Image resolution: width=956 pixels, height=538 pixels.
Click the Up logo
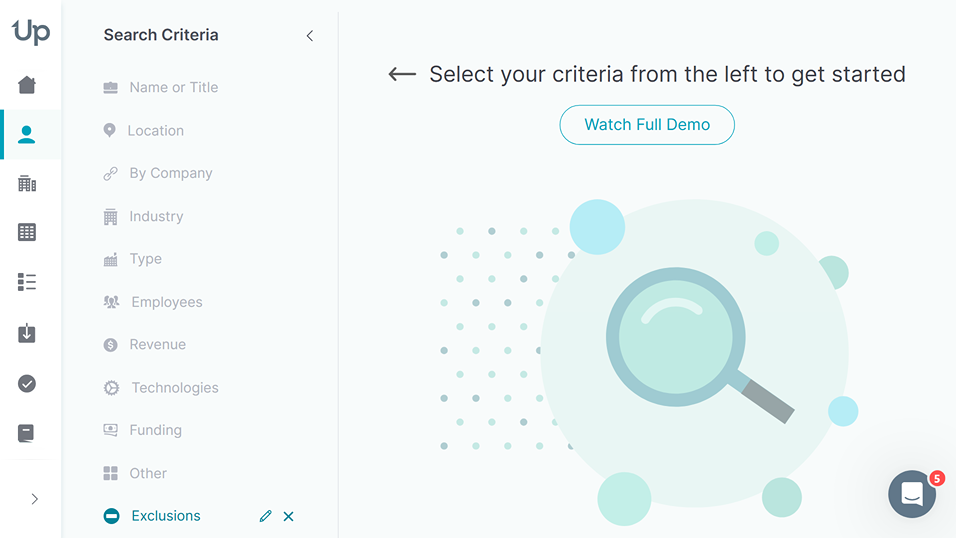[30, 32]
